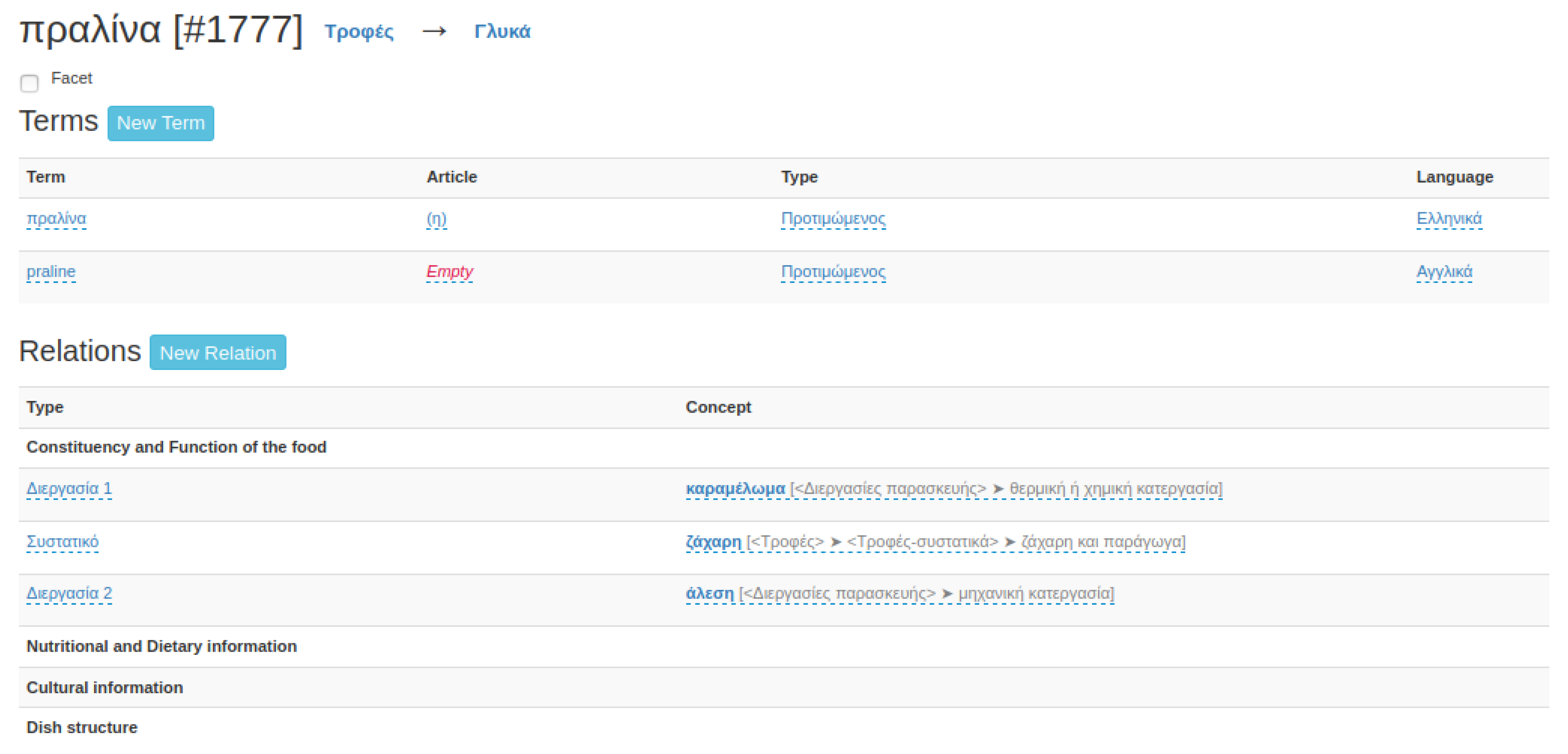Edit the (η) article value
Screen dimensions: 1568x754
tap(436, 218)
